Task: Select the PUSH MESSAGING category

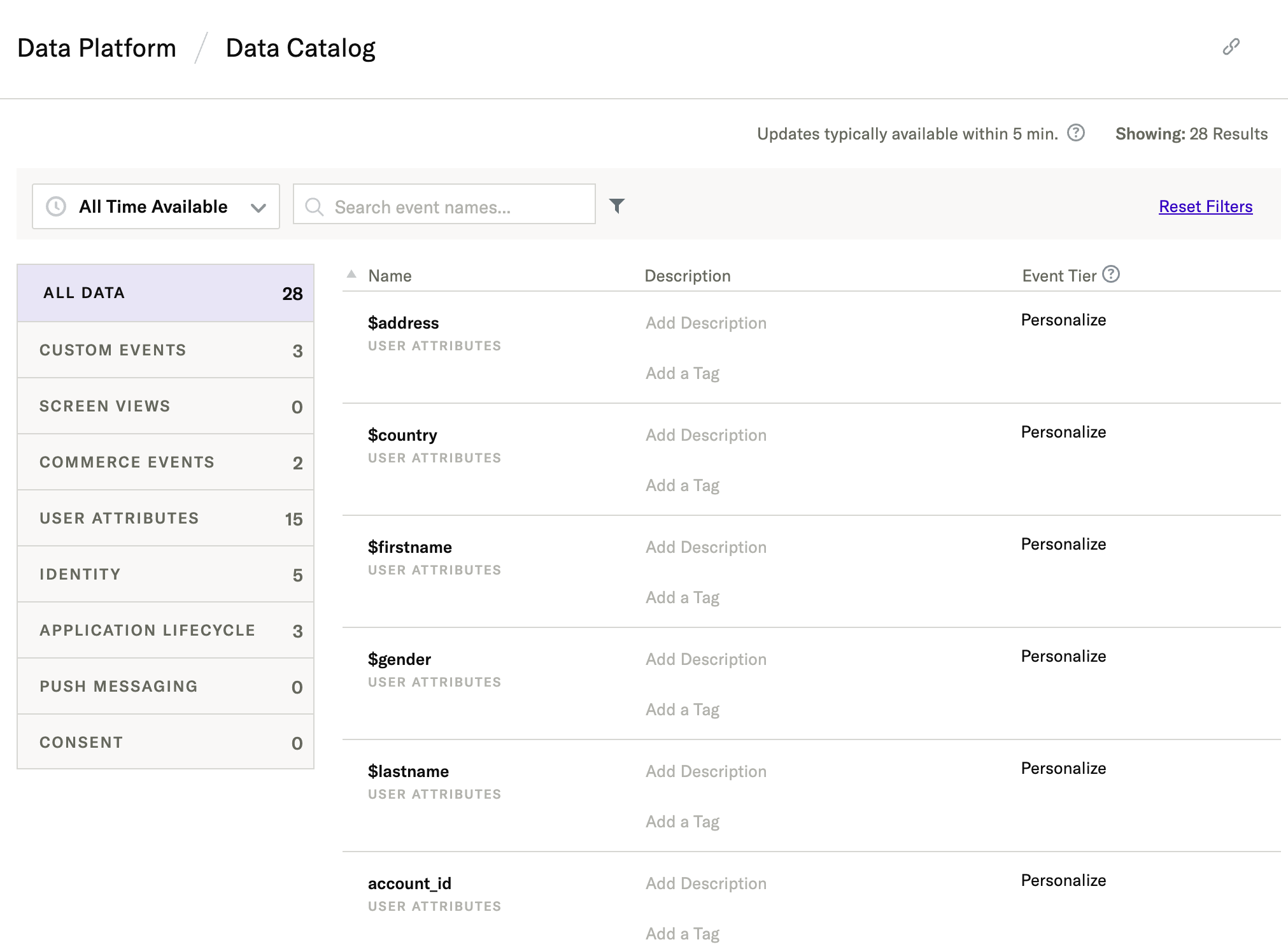Action: click(x=166, y=686)
